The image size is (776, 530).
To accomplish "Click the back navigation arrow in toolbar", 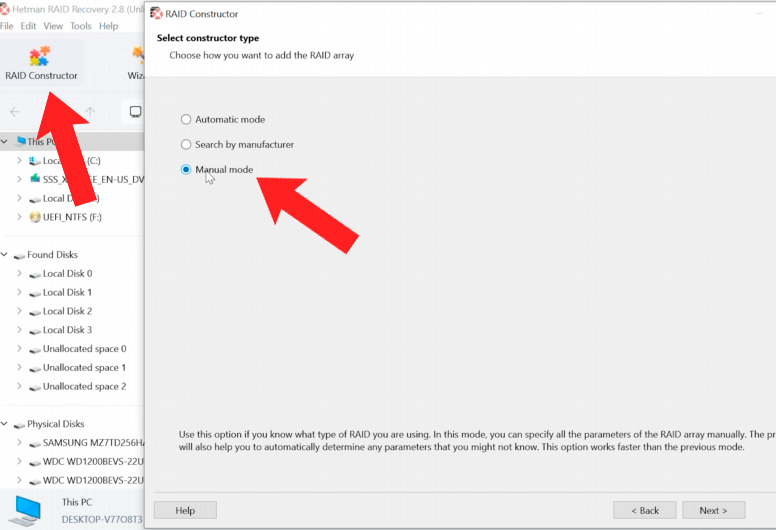I will [15, 112].
